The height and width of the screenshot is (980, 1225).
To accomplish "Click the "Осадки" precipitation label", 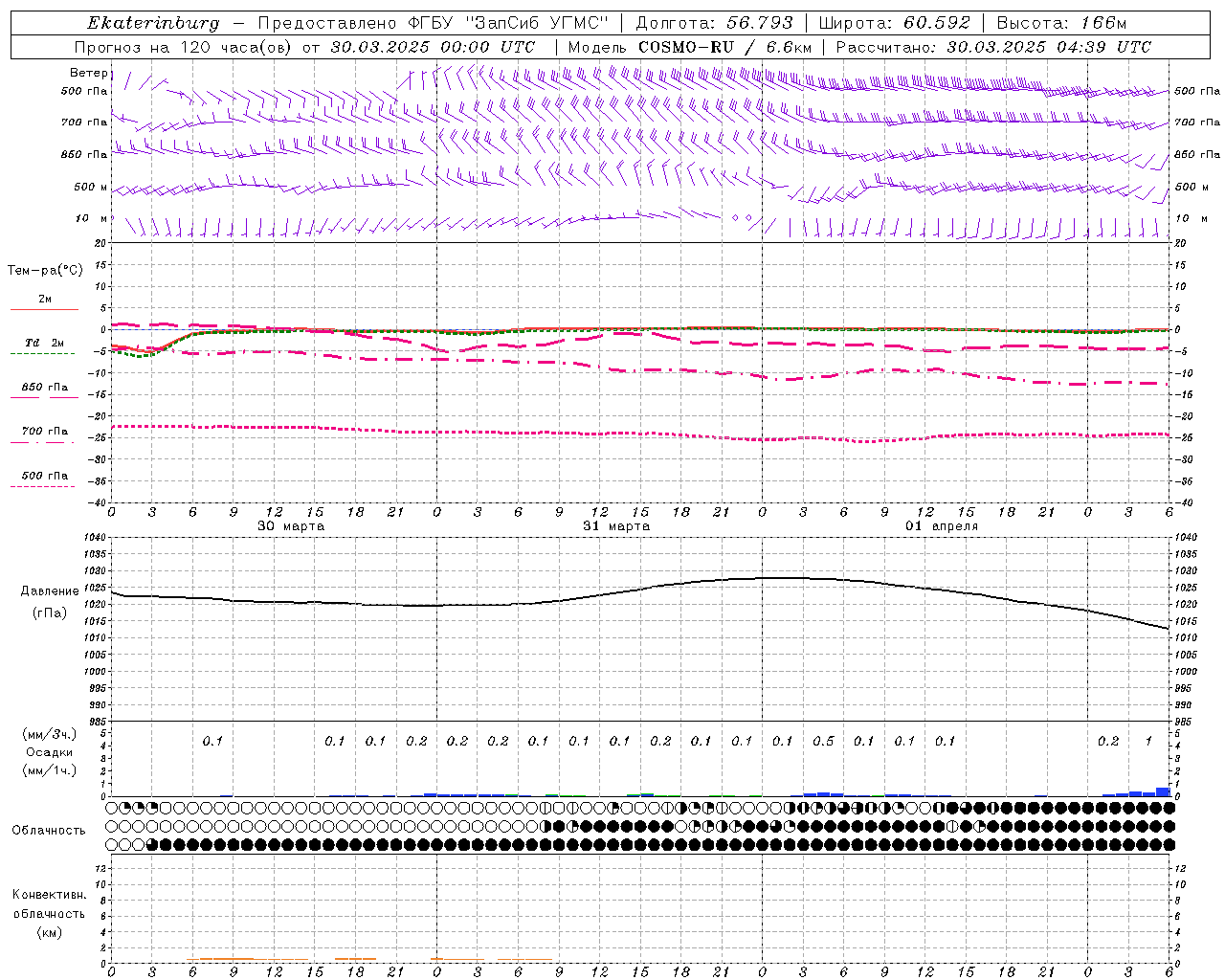I will (50, 752).
